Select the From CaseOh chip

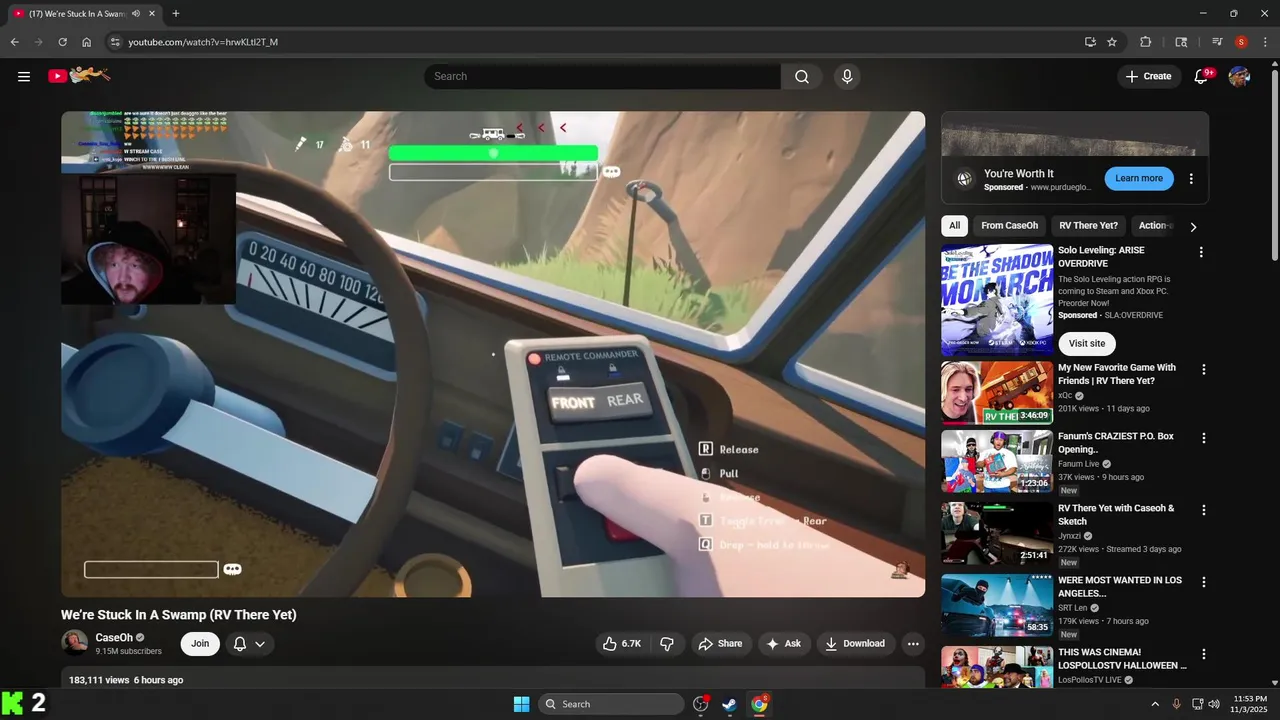1009,226
